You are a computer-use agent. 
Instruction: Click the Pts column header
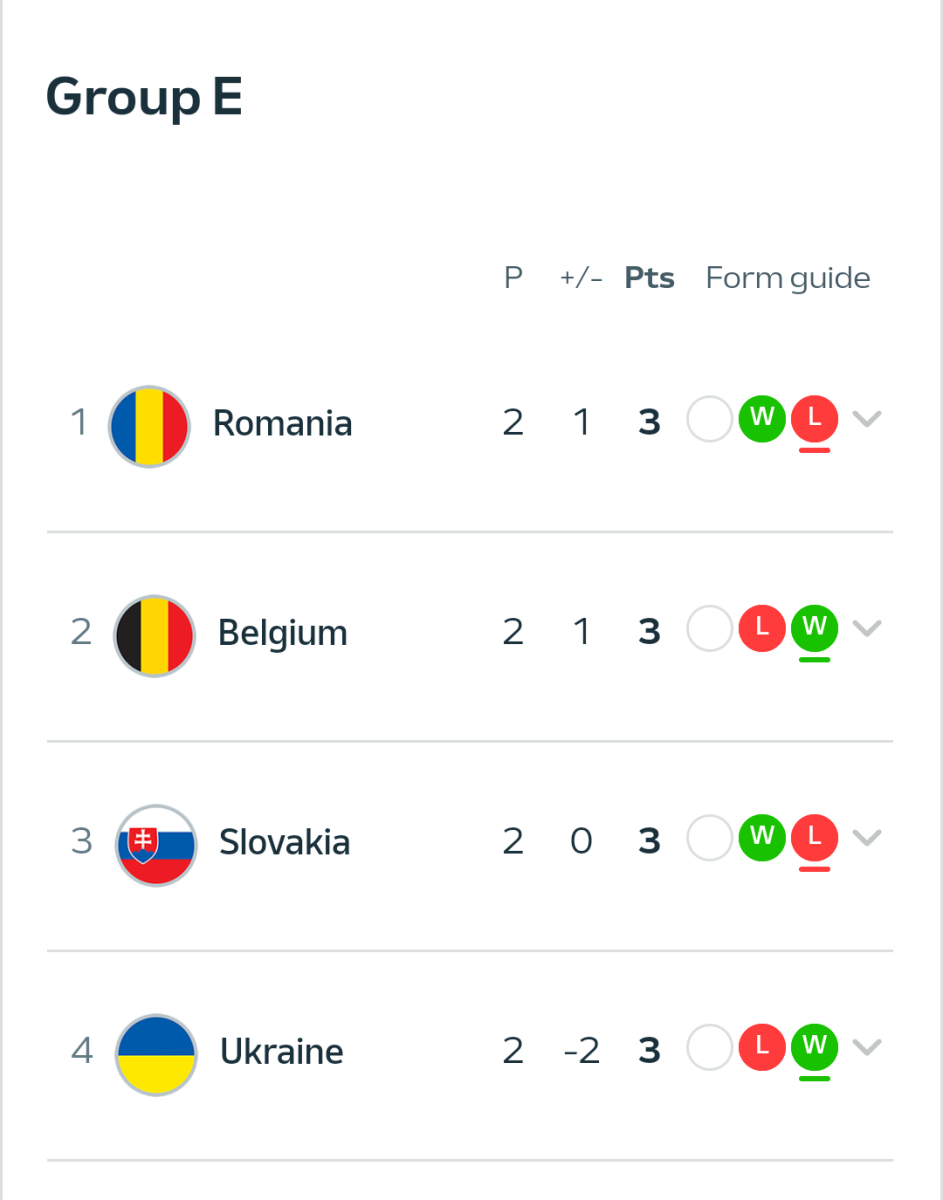tap(649, 278)
